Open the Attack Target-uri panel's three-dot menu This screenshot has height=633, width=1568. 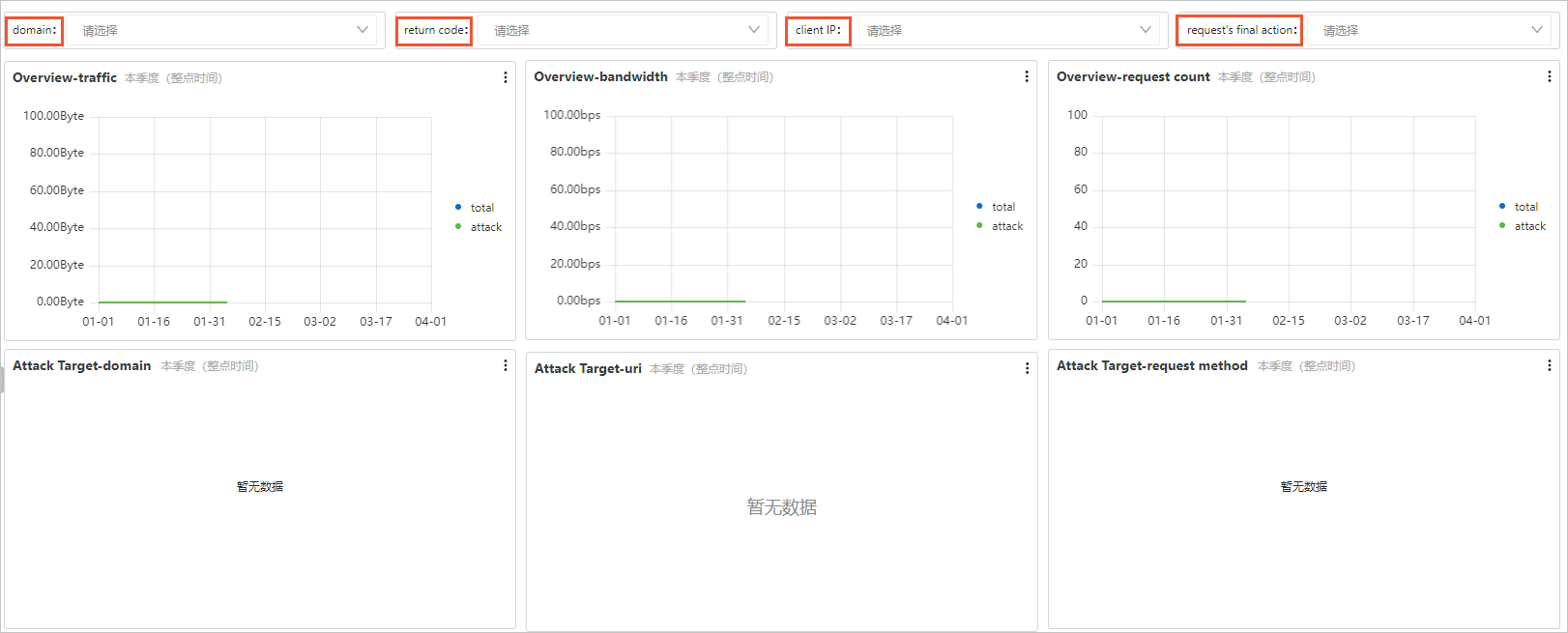(1027, 368)
